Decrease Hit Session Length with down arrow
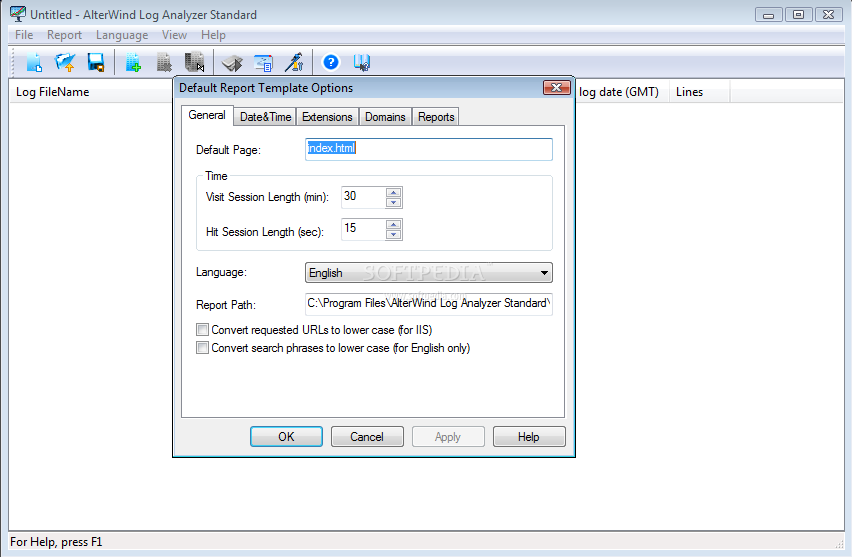 point(393,235)
